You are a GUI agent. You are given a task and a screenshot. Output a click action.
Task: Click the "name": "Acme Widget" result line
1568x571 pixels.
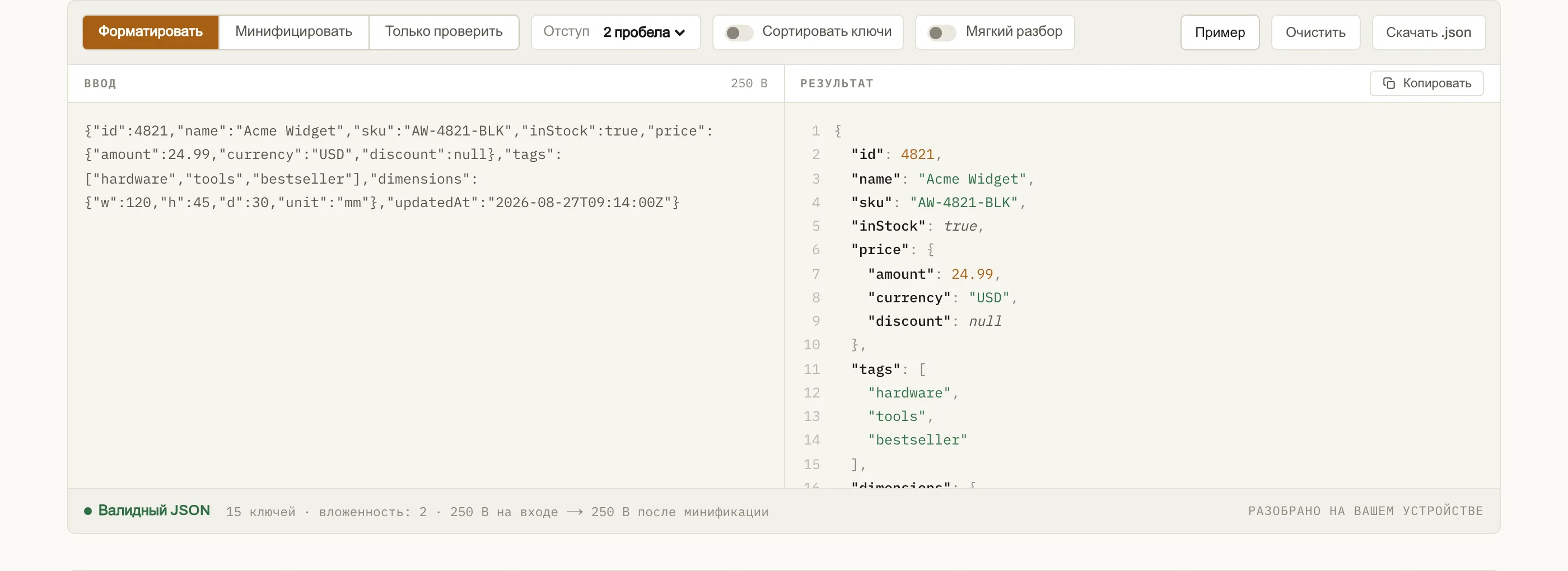[942, 179]
